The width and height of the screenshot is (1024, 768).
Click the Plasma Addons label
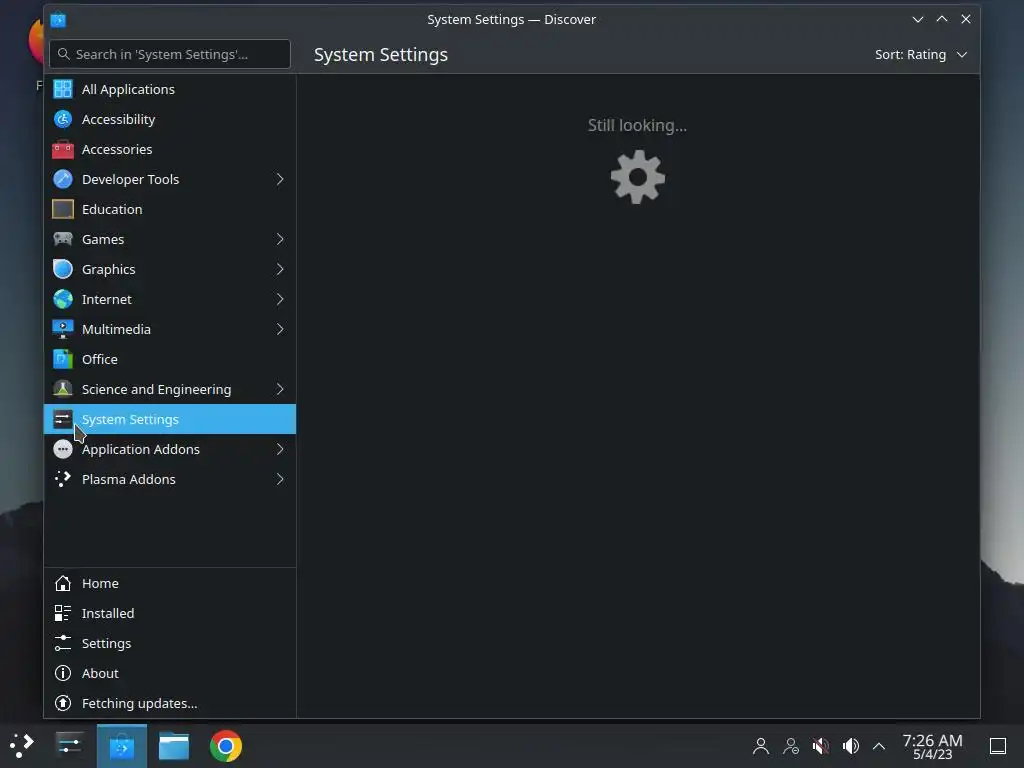(x=129, y=479)
